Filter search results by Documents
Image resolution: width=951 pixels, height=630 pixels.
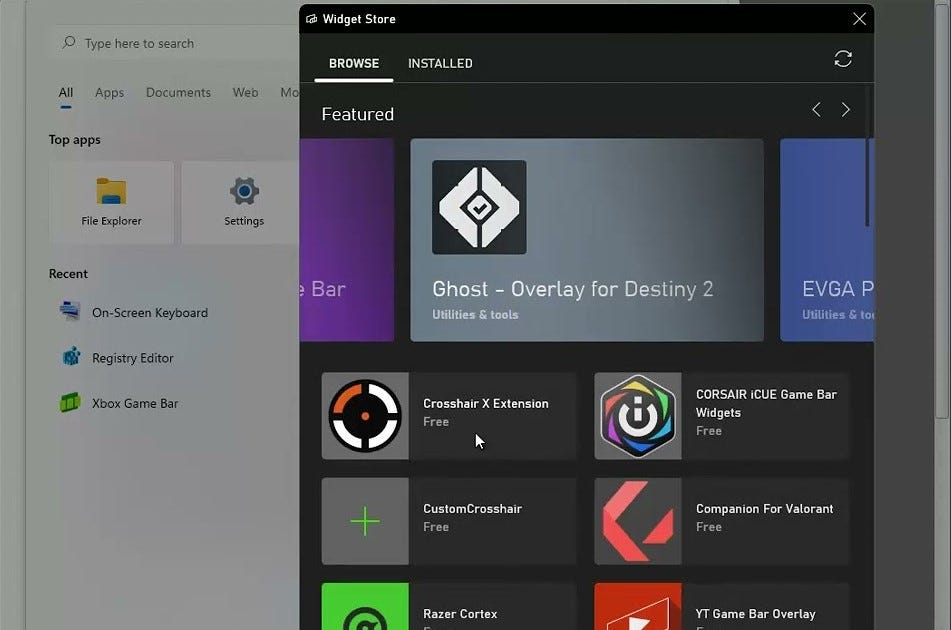(x=178, y=92)
